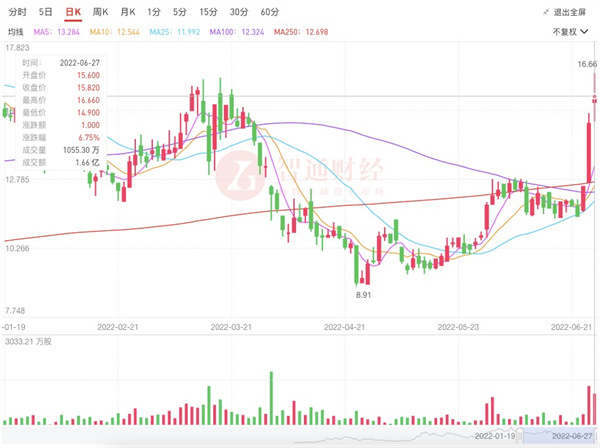Choose the 60分 minute interval
This screenshot has width=600, height=448.
coord(269,12)
